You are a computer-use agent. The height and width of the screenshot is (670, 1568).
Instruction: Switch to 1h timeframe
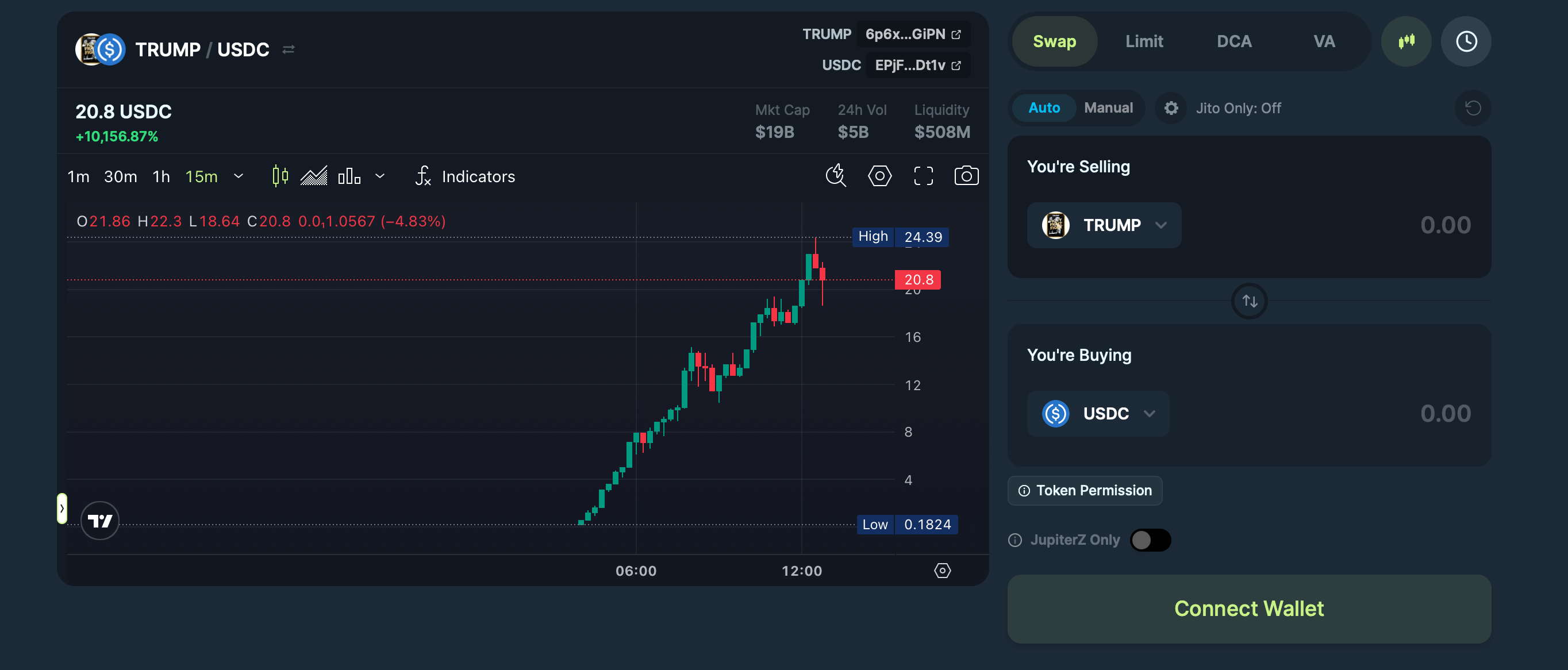click(162, 176)
